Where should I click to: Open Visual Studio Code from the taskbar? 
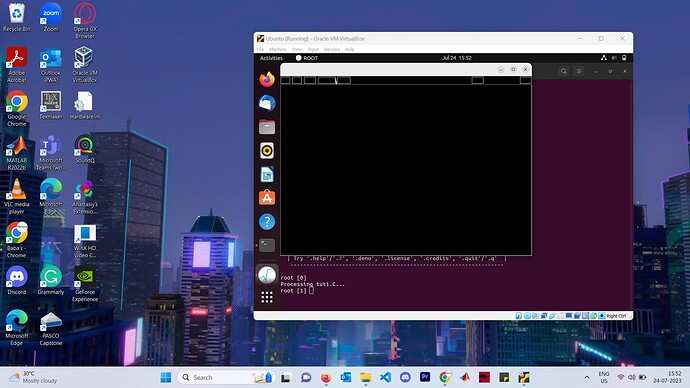pyautogui.click(x=385, y=377)
